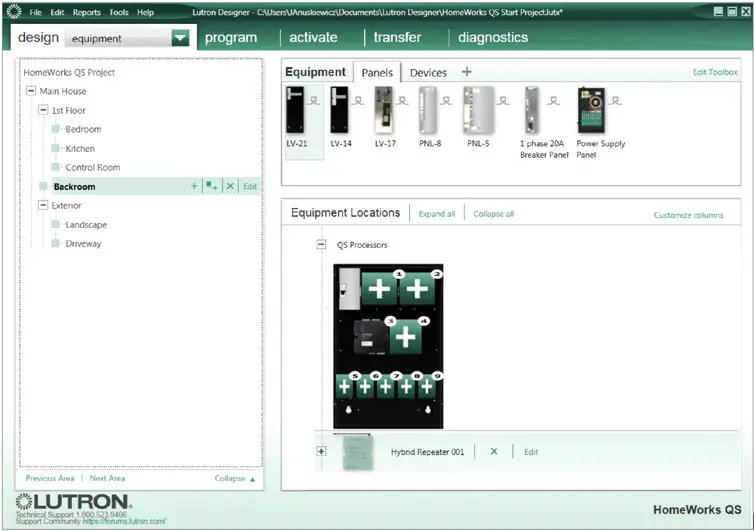This screenshot has height=531, width=754.
Task: Click the Edit Toolbox link
Action: click(715, 72)
